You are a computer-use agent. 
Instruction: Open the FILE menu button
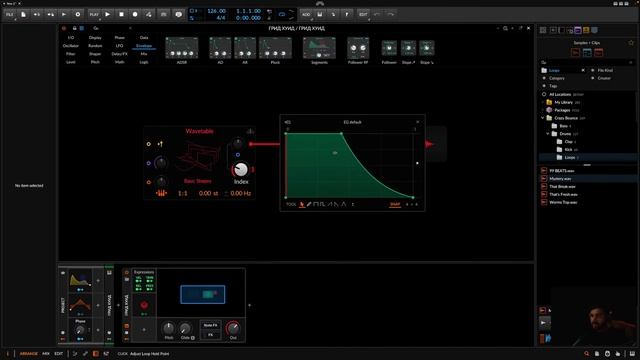click(9, 14)
